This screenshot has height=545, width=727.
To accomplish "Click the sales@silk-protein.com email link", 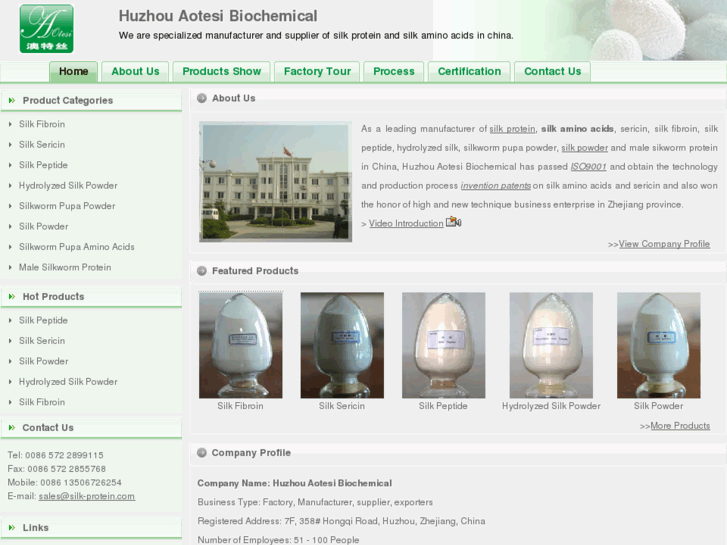I will point(87,496).
